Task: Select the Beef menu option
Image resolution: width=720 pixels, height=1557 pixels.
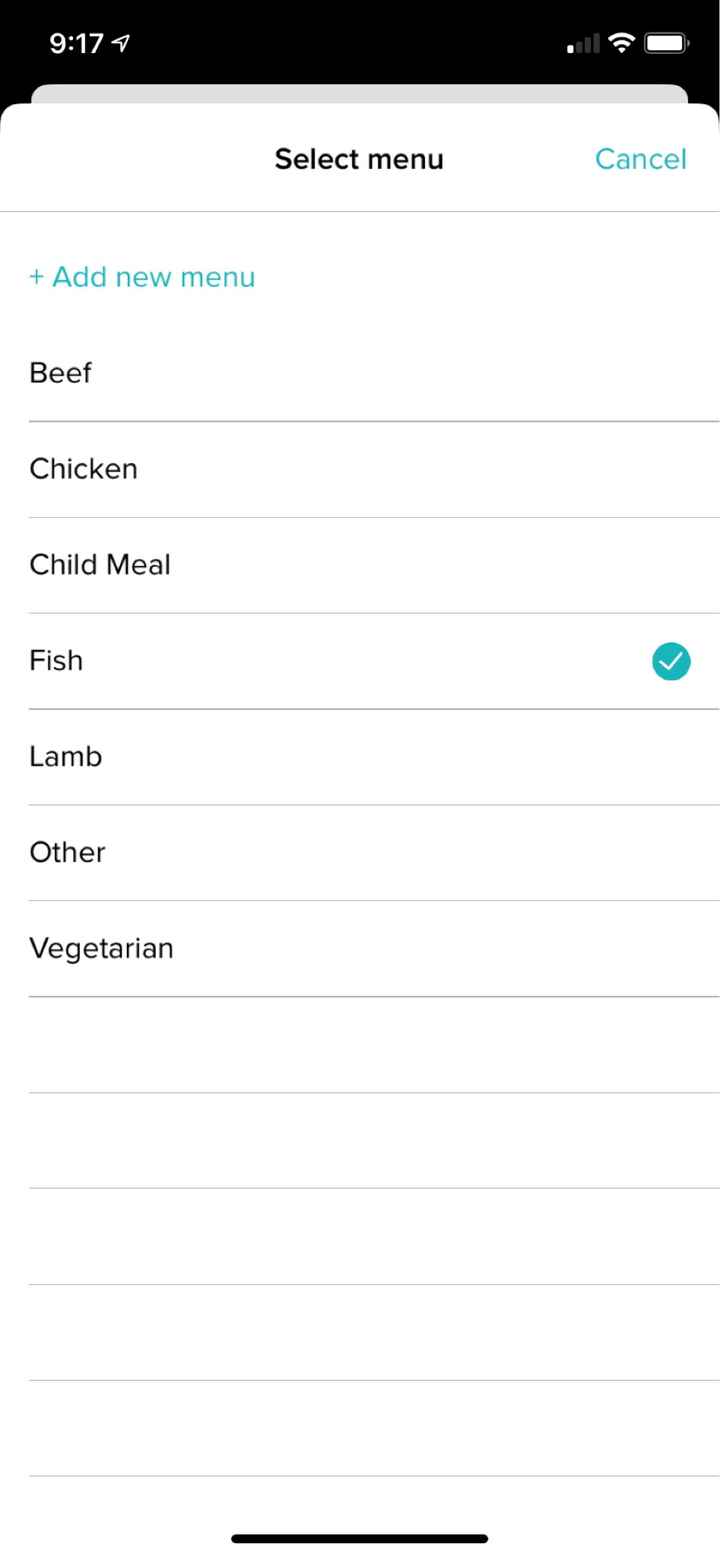Action: click(61, 373)
